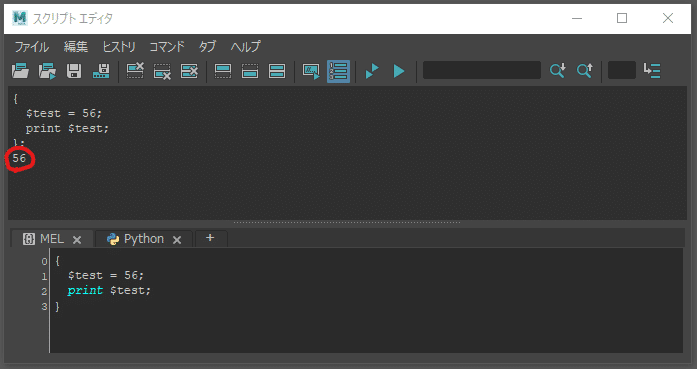Click the Maya logo in the title bar
697x369 pixels.
pyautogui.click(x=20, y=18)
